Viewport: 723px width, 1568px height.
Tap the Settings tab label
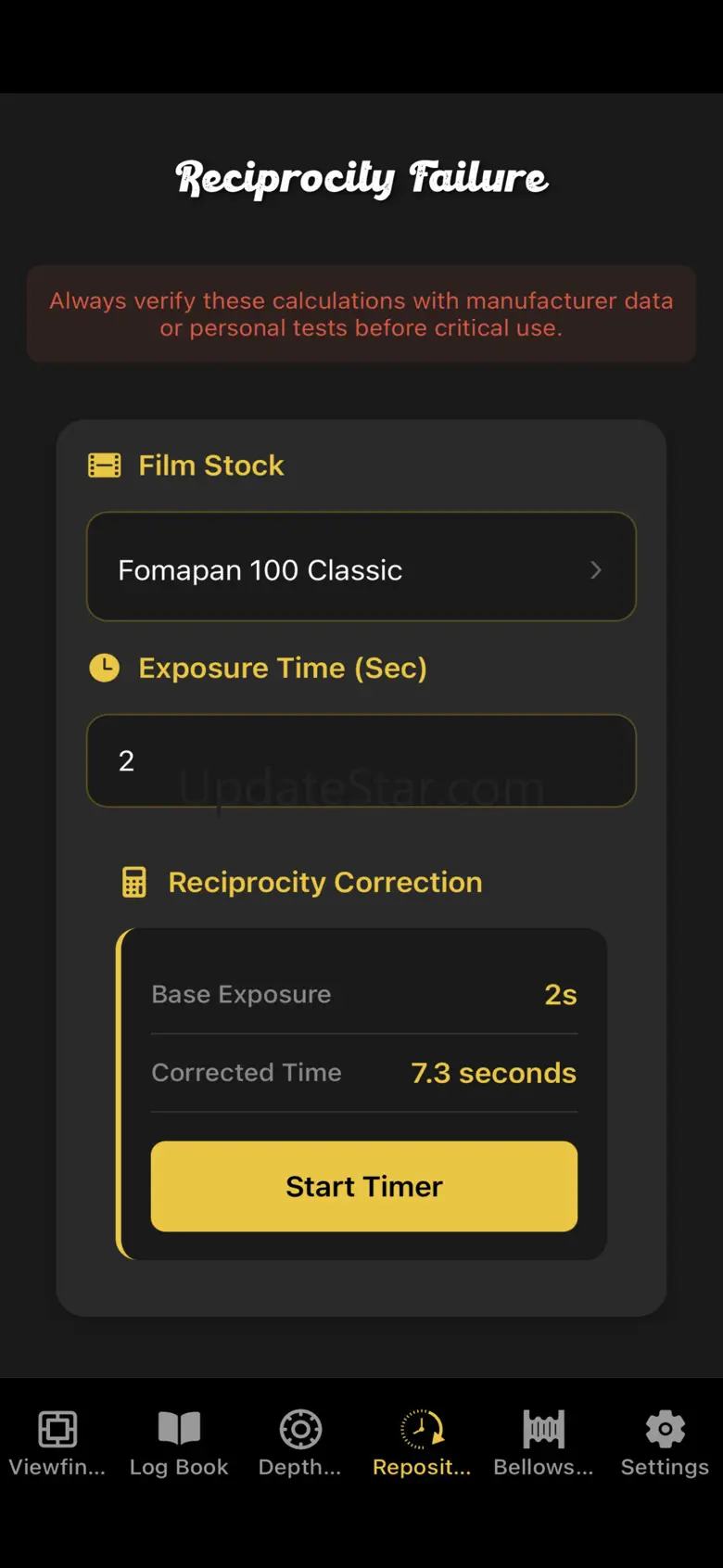click(x=665, y=1467)
